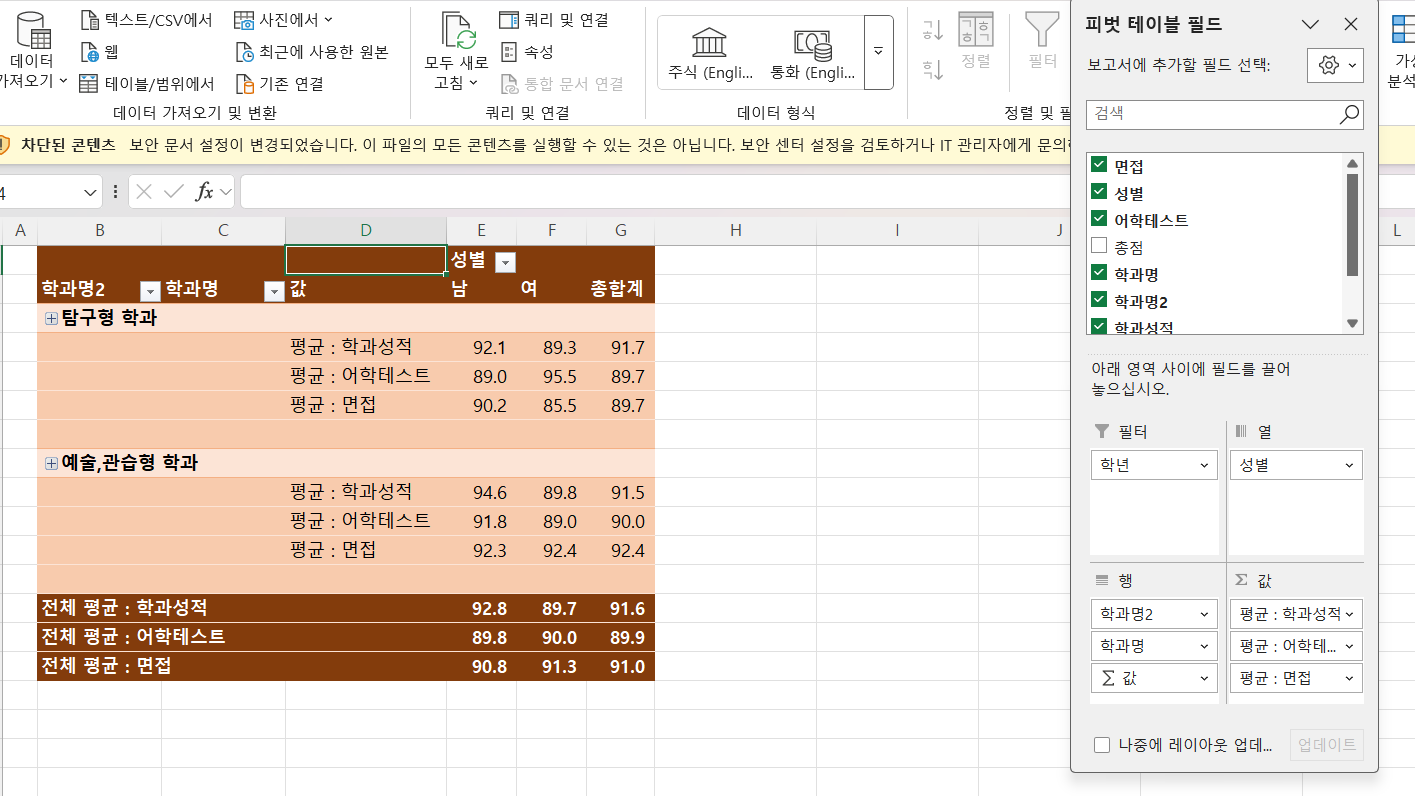Screen dimensions: 1415x796
Task: Uncheck the 면접 field checkbox
Action: click(x=1099, y=166)
